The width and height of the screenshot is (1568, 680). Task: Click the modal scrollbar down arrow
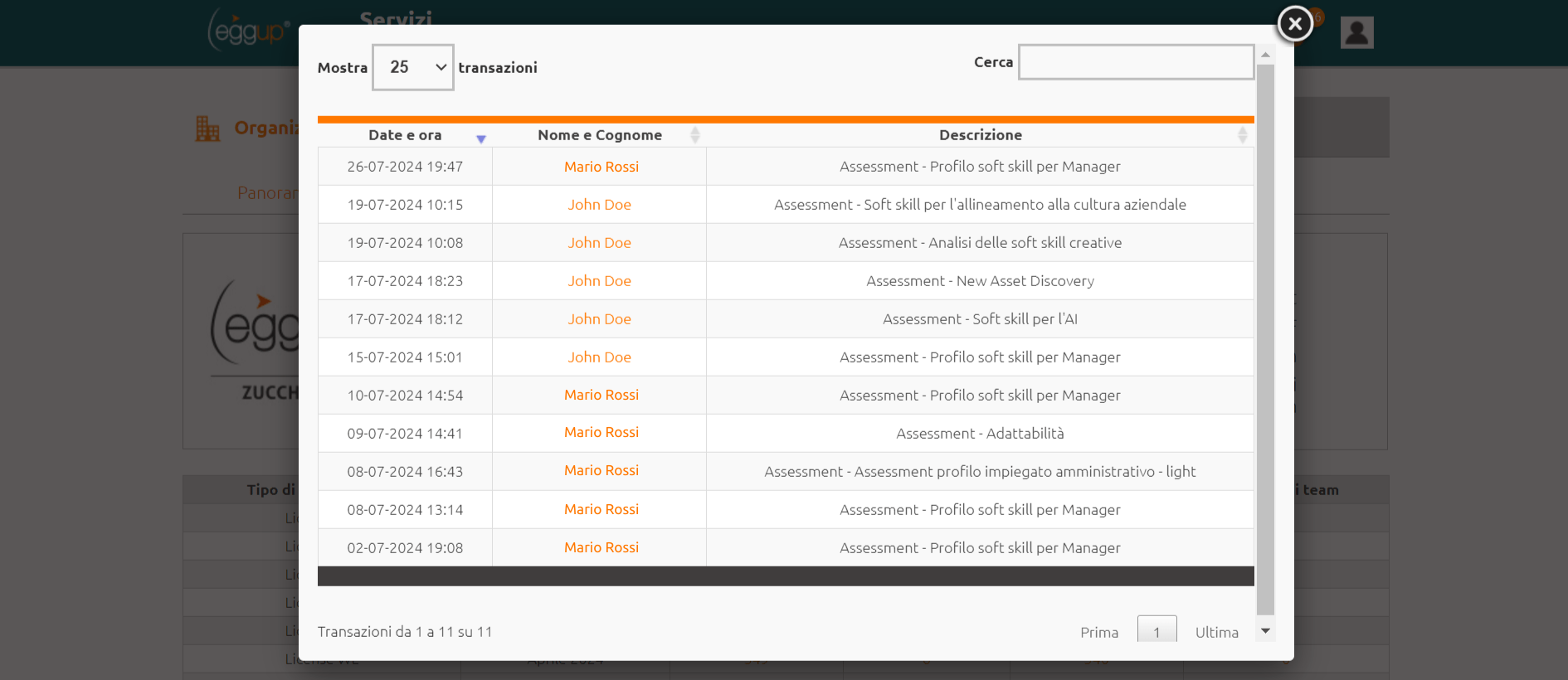(1265, 631)
